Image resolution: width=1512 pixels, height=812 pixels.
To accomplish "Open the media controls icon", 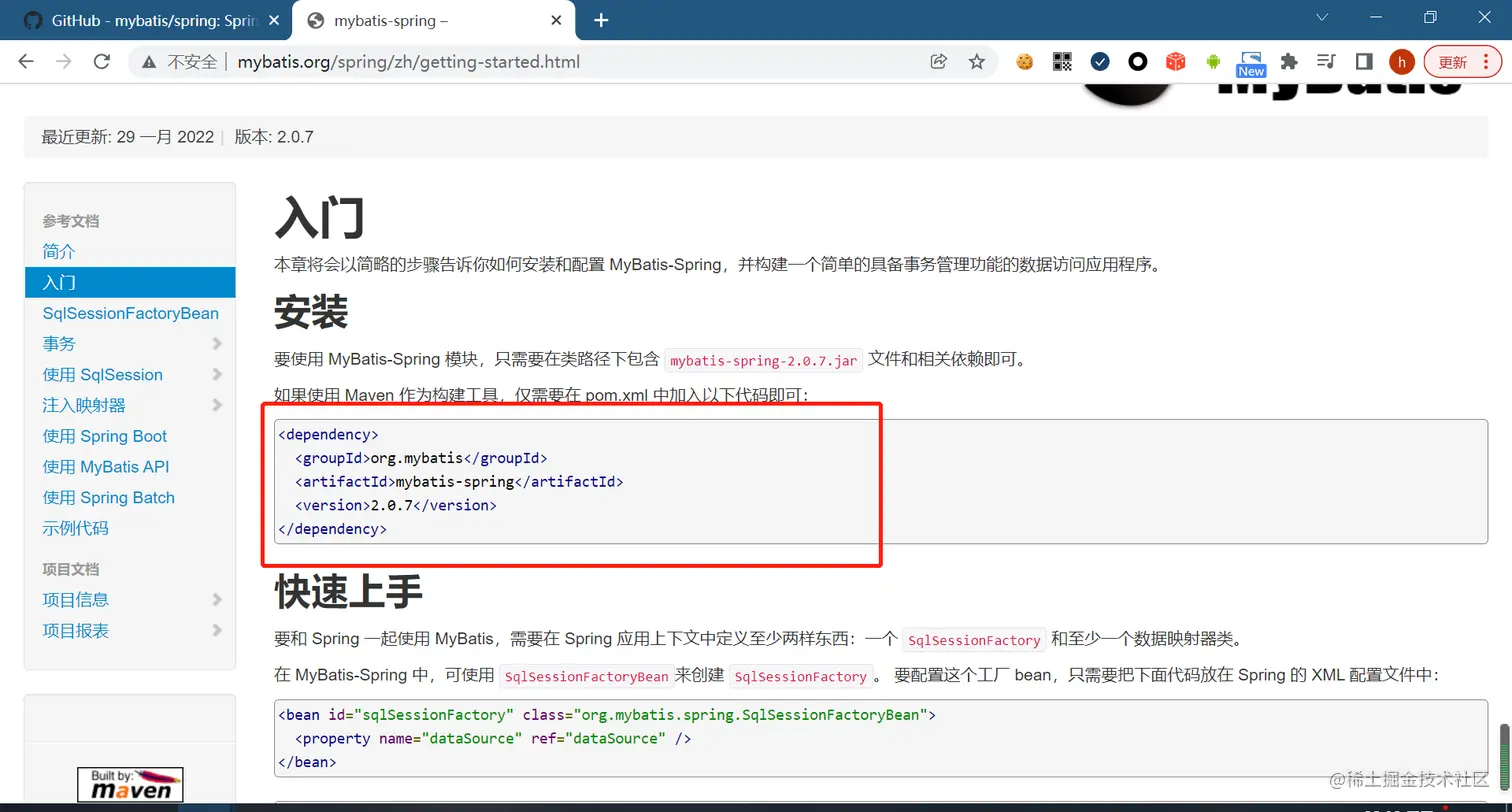I will click(1326, 62).
